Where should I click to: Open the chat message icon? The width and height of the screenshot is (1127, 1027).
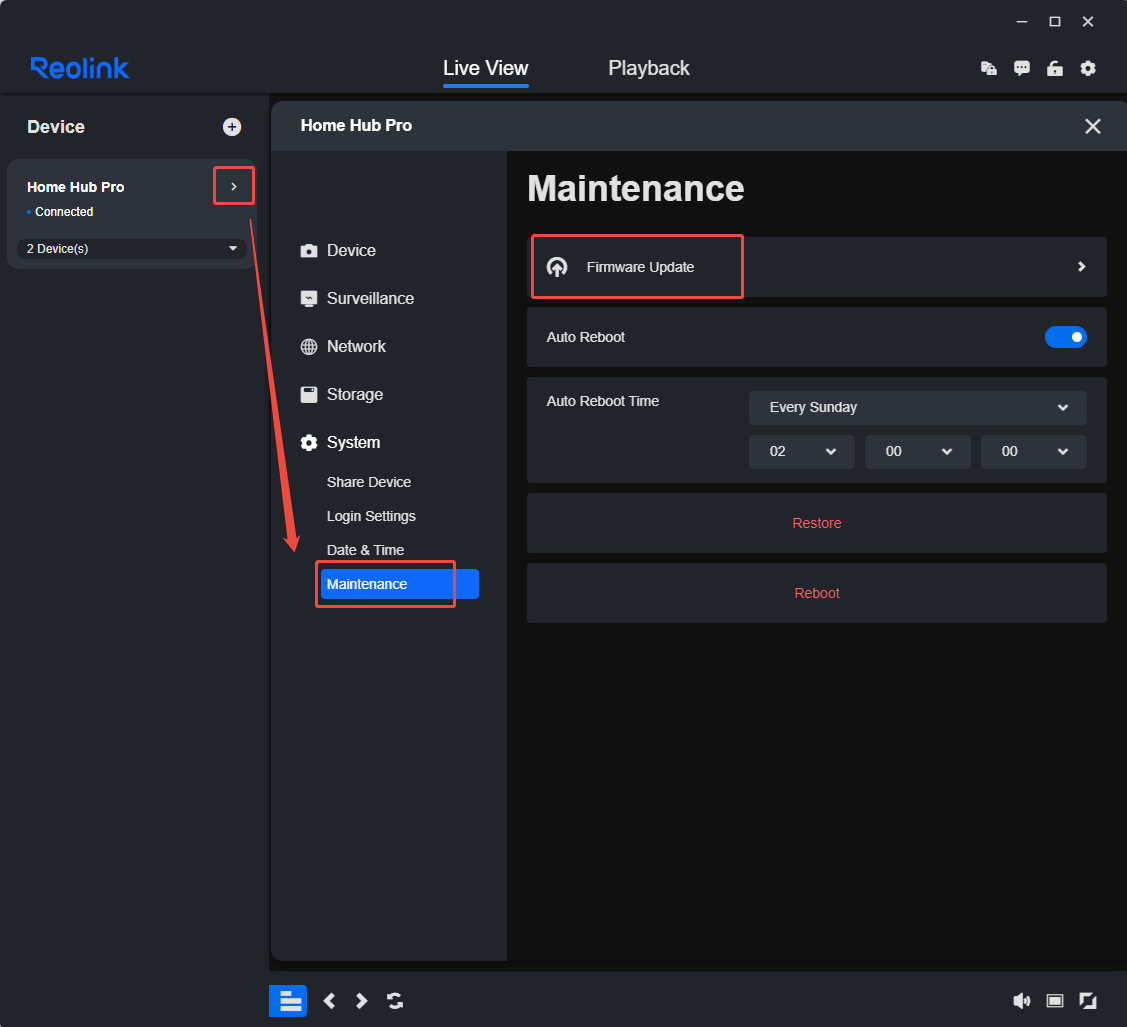click(x=1021, y=68)
